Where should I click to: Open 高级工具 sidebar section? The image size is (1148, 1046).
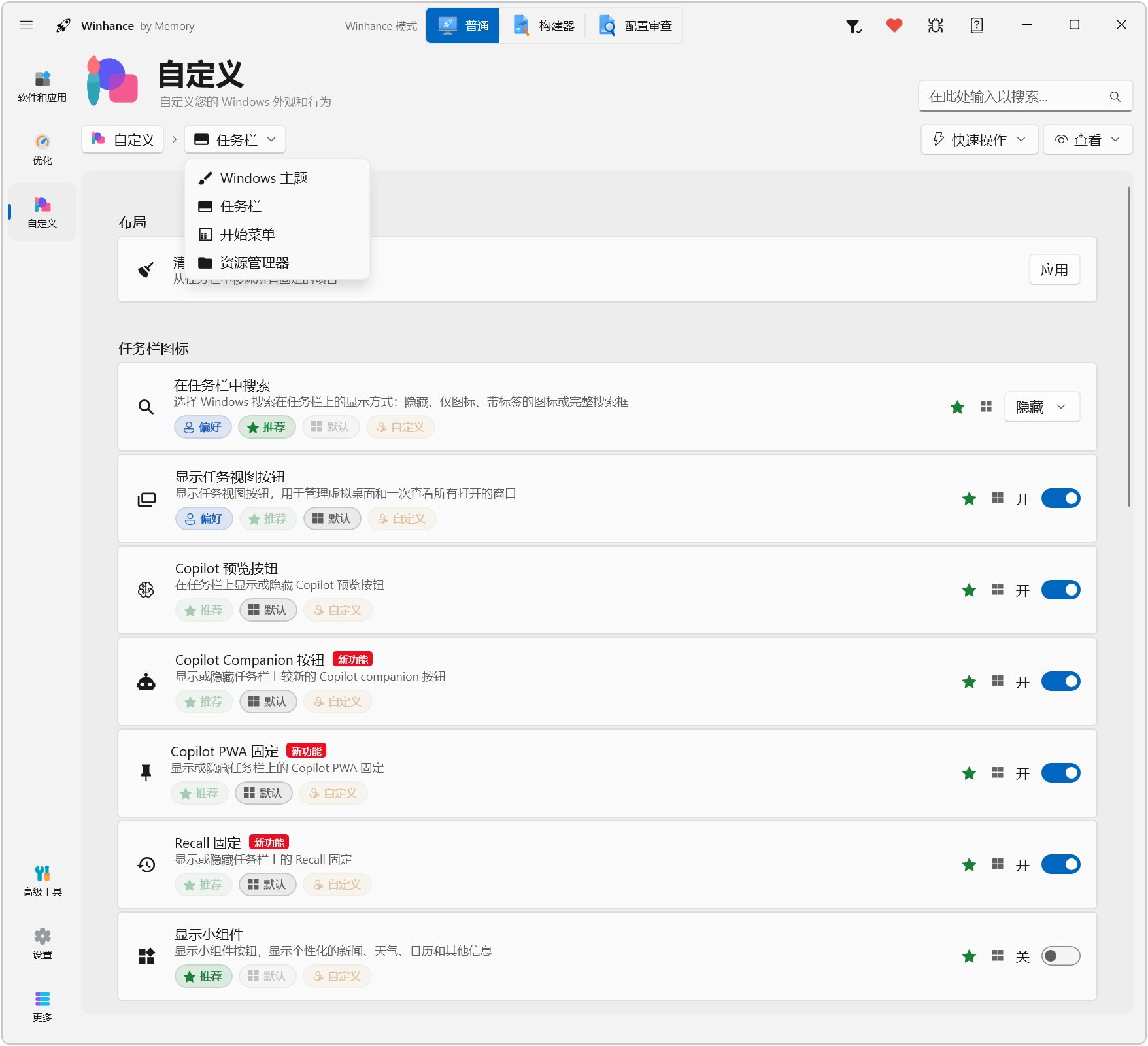click(x=42, y=881)
